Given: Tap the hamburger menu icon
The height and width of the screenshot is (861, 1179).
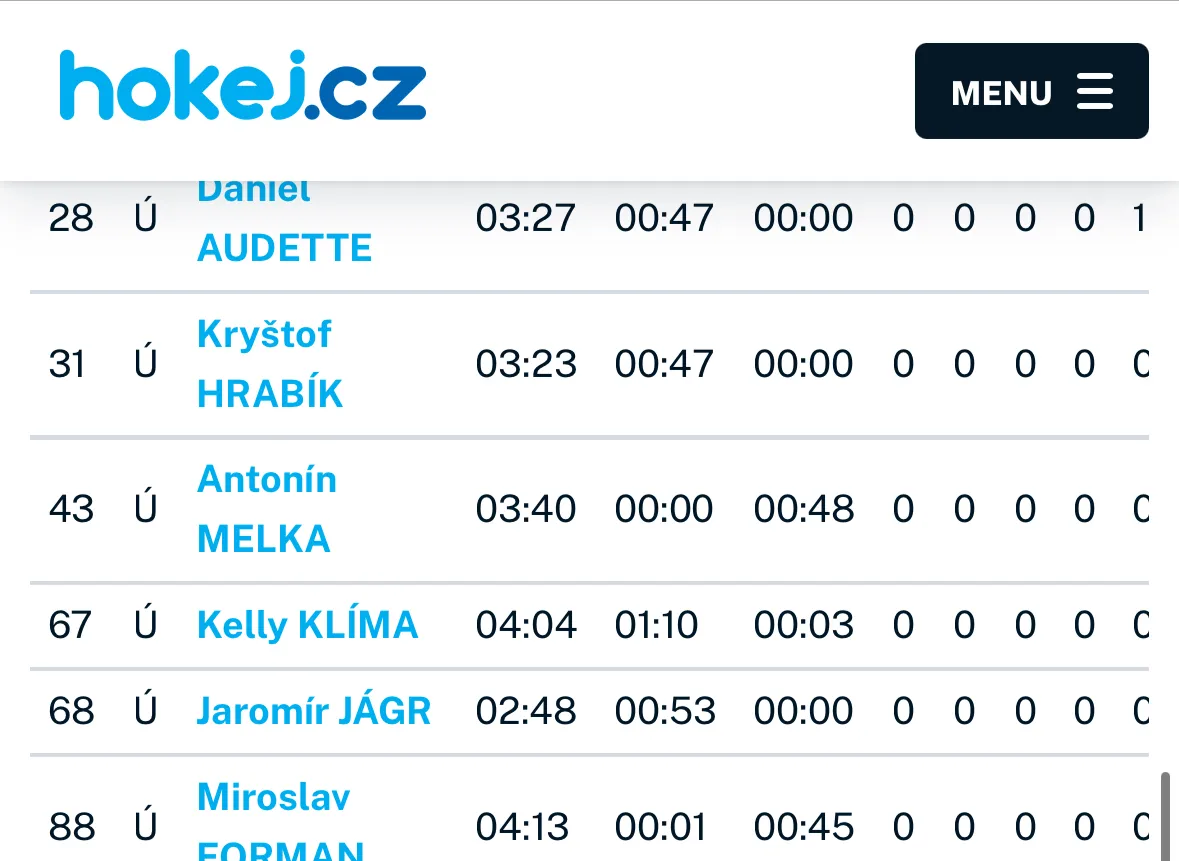Looking at the screenshot, I should click(1095, 91).
